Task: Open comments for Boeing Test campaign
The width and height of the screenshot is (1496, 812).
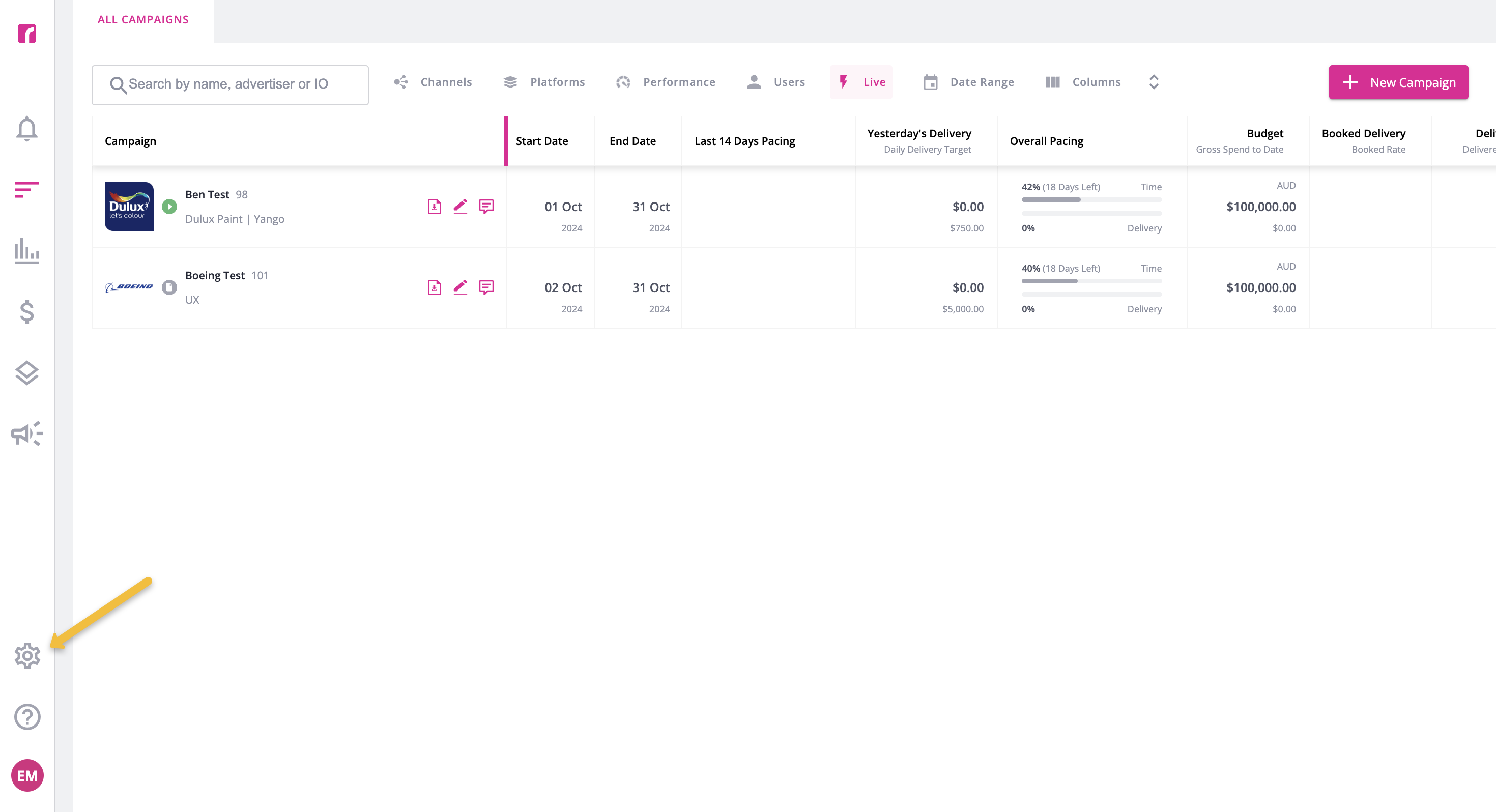Action: [x=486, y=287]
